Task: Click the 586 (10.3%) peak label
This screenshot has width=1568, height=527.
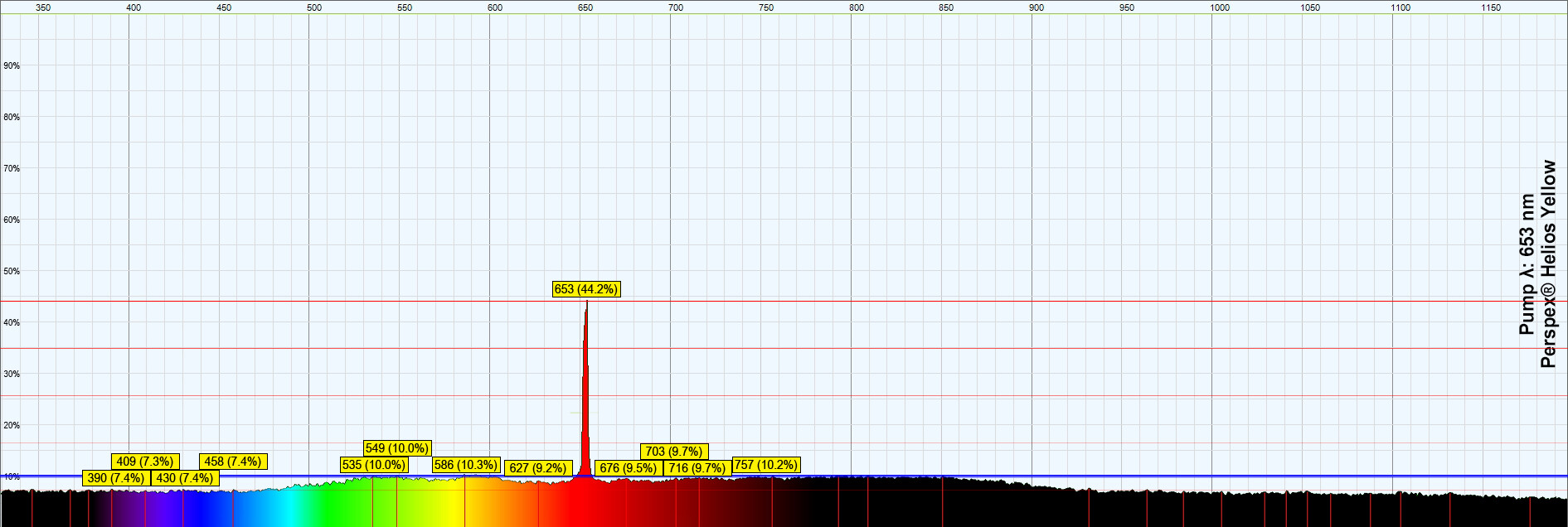Action: tap(466, 465)
